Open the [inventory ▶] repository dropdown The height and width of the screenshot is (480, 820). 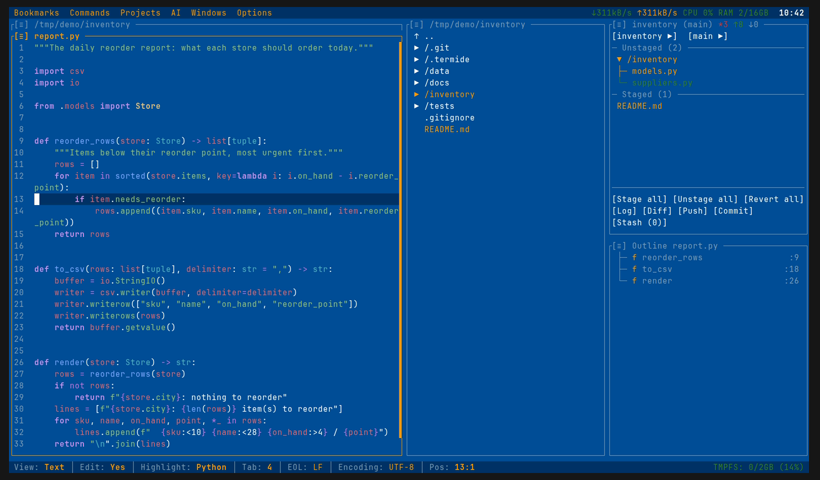point(644,36)
